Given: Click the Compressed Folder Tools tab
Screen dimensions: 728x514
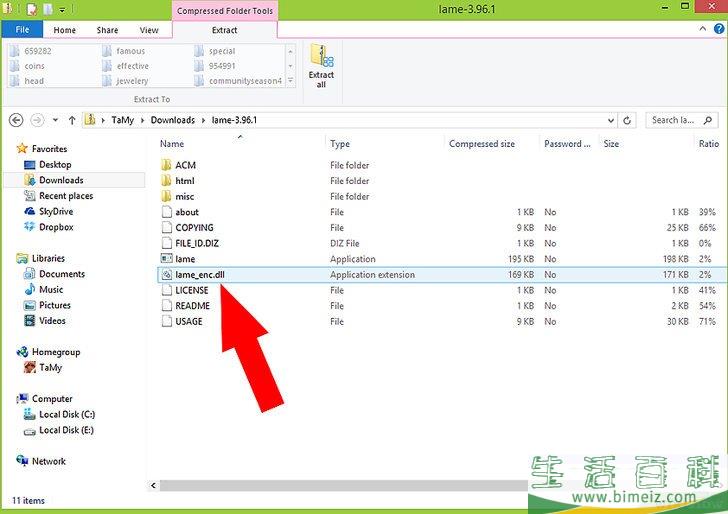Looking at the screenshot, I should 225,11.
